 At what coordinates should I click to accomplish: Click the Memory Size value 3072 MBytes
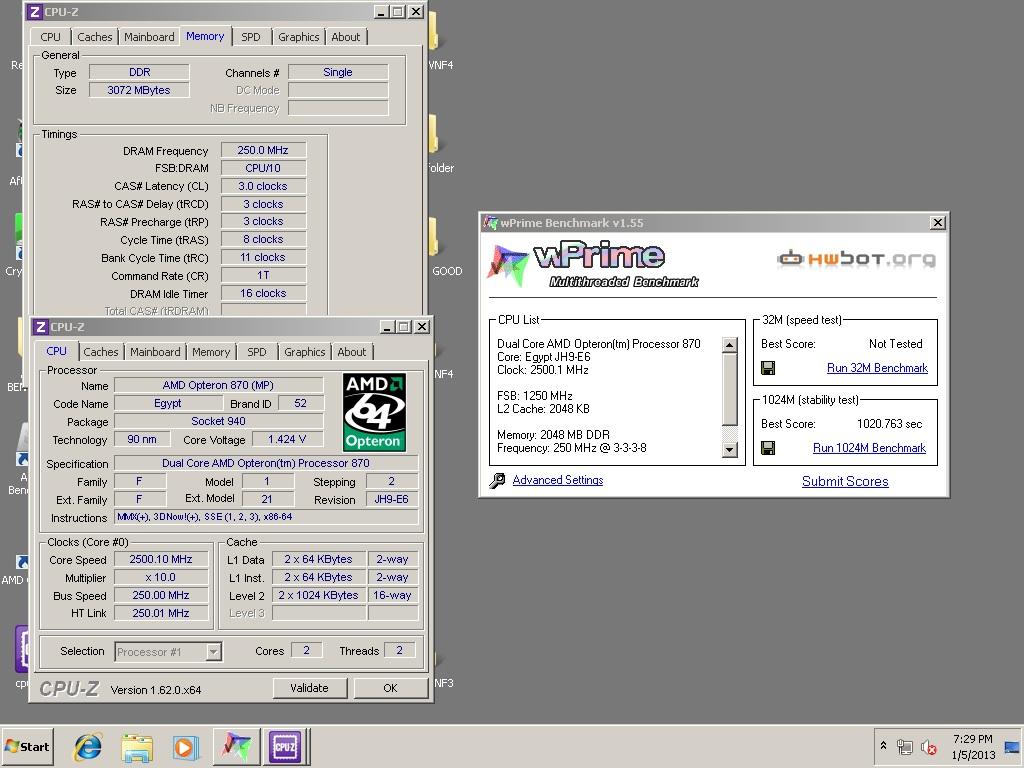pos(139,90)
